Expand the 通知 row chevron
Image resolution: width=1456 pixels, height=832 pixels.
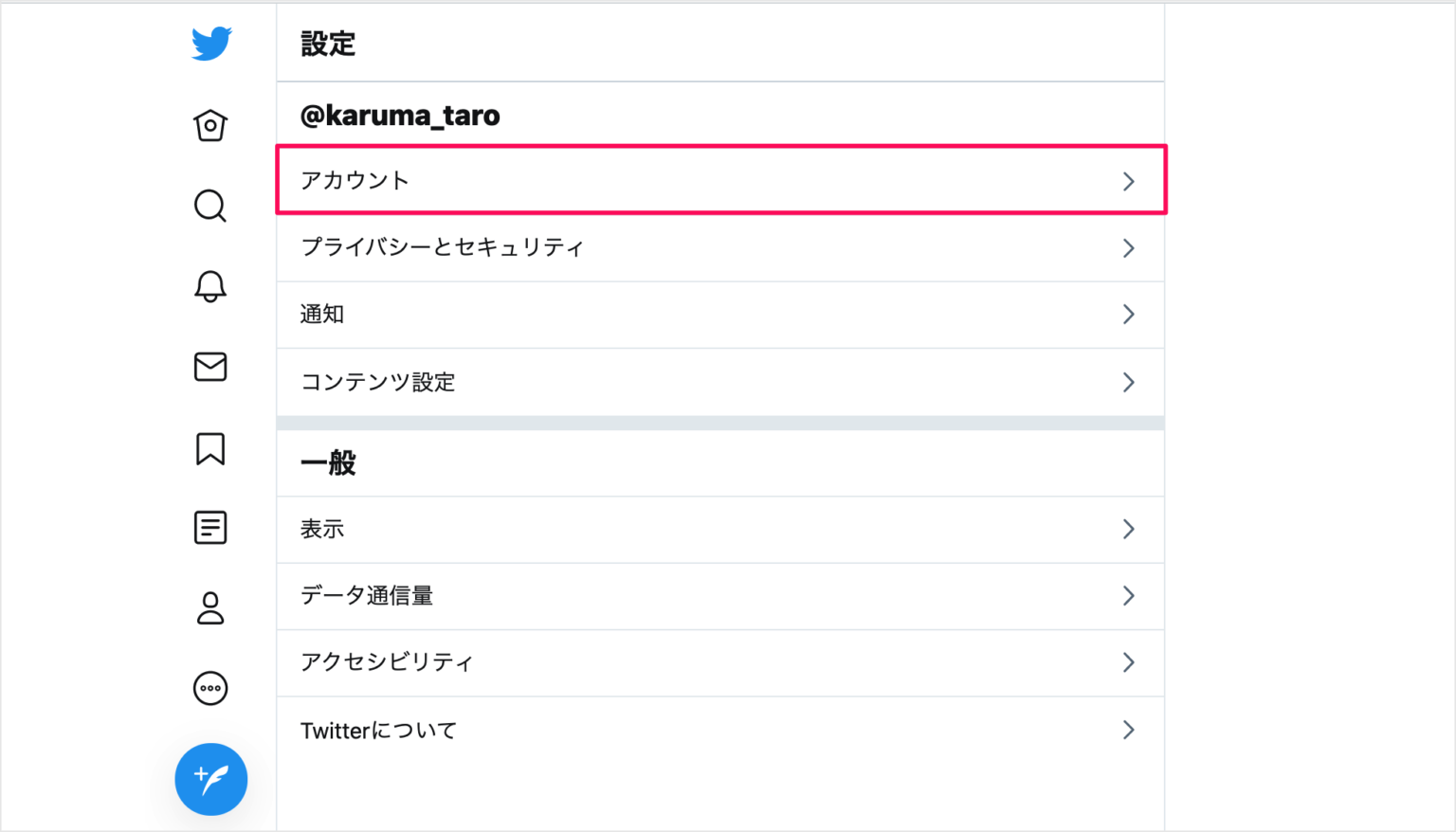click(1128, 315)
